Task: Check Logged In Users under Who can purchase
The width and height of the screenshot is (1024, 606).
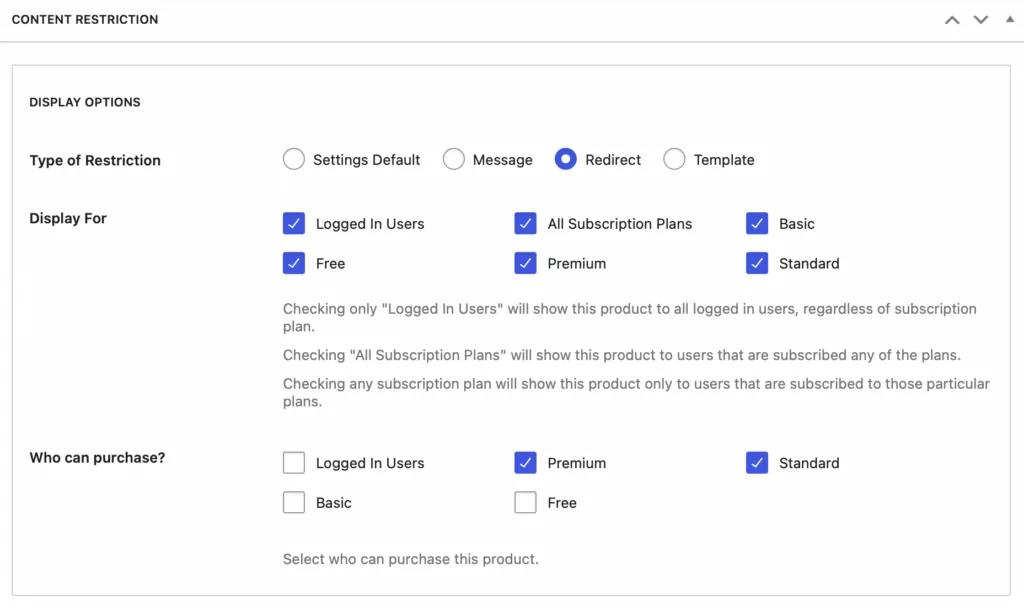Action: [x=294, y=463]
